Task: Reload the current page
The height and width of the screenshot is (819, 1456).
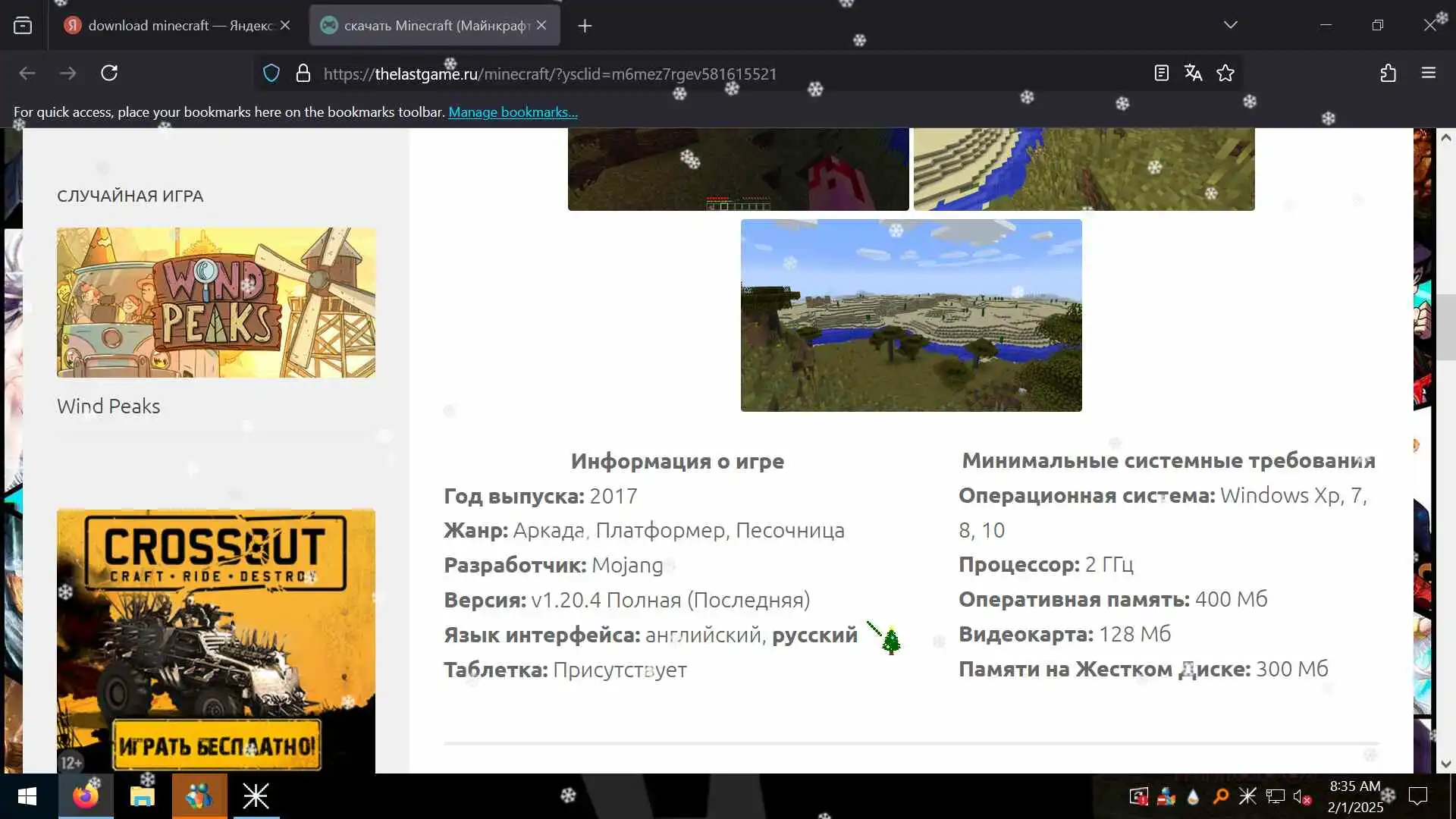Action: point(109,73)
